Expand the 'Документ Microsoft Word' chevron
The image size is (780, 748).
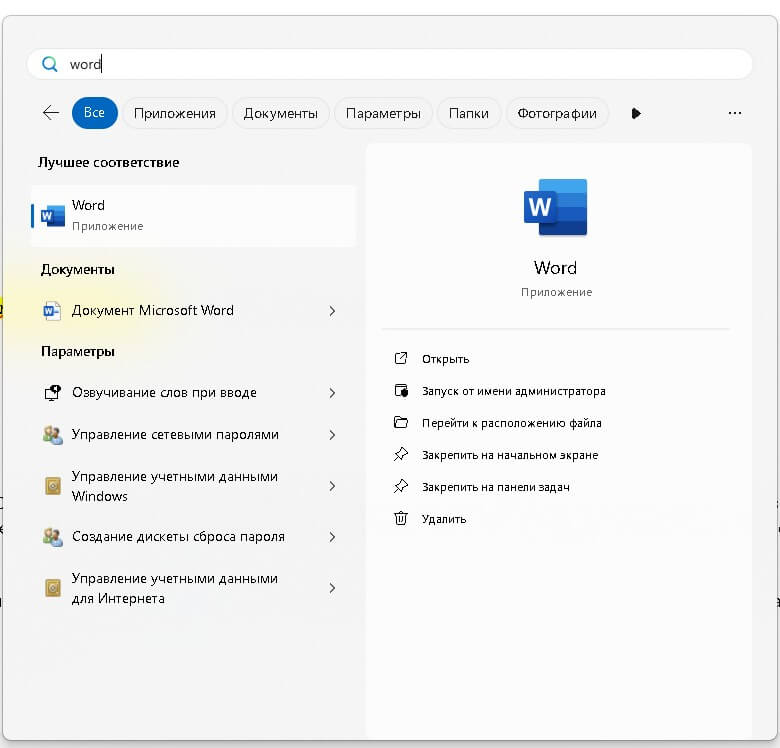(x=332, y=311)
